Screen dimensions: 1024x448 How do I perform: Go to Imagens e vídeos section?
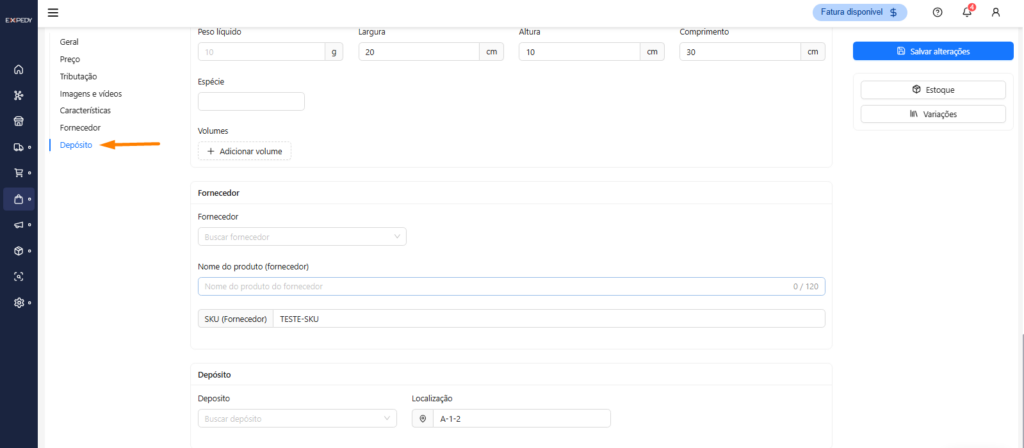(x=91, y=93)
